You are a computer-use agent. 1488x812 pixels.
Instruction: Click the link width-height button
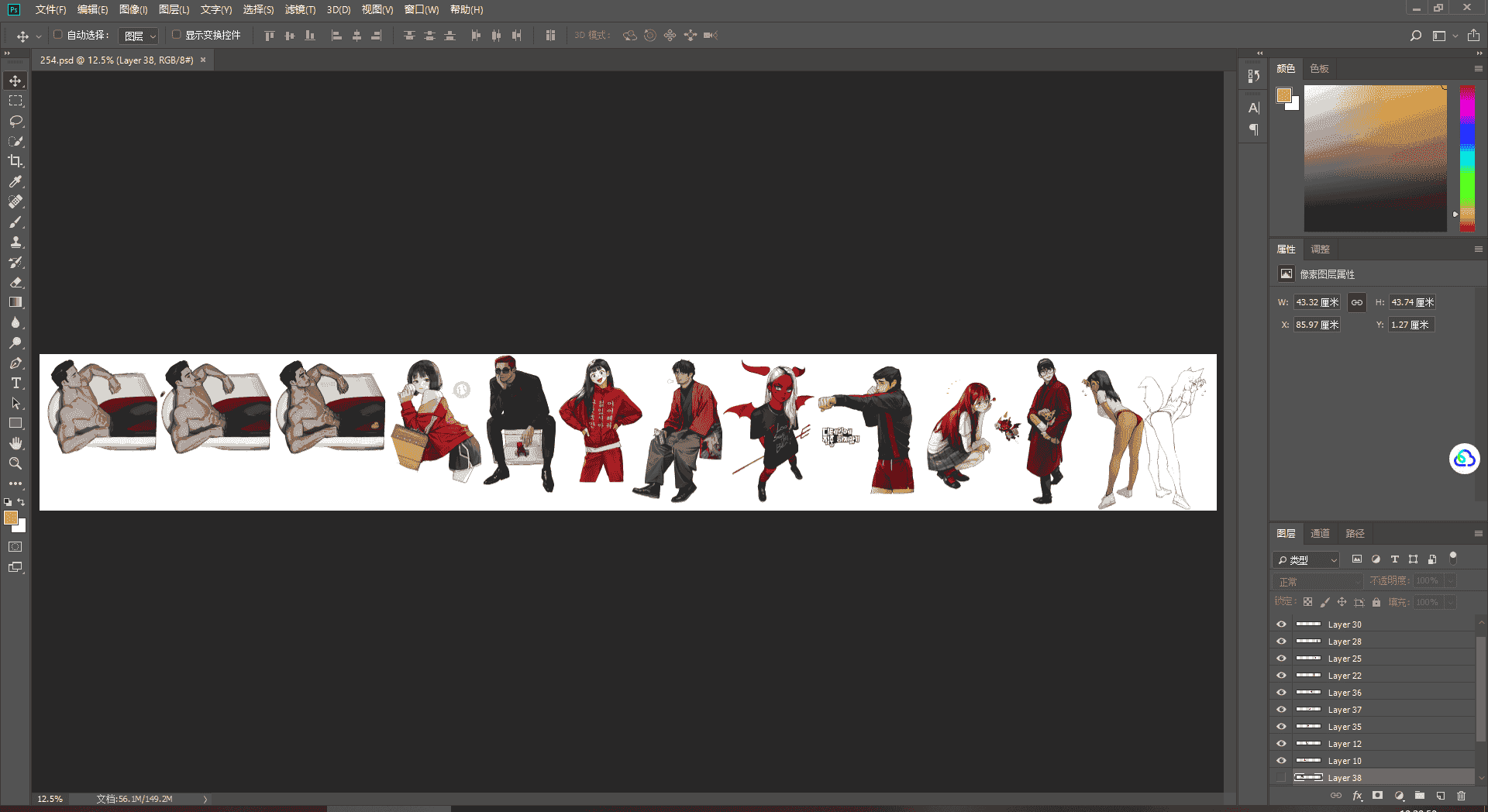click(1356, 303)
